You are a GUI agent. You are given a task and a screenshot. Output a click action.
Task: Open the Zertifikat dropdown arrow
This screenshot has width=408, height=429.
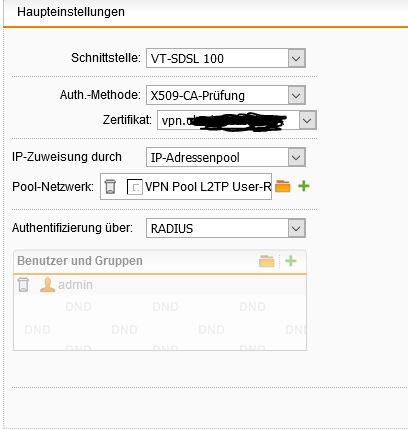pyautogui.click(x=307, y=120)
